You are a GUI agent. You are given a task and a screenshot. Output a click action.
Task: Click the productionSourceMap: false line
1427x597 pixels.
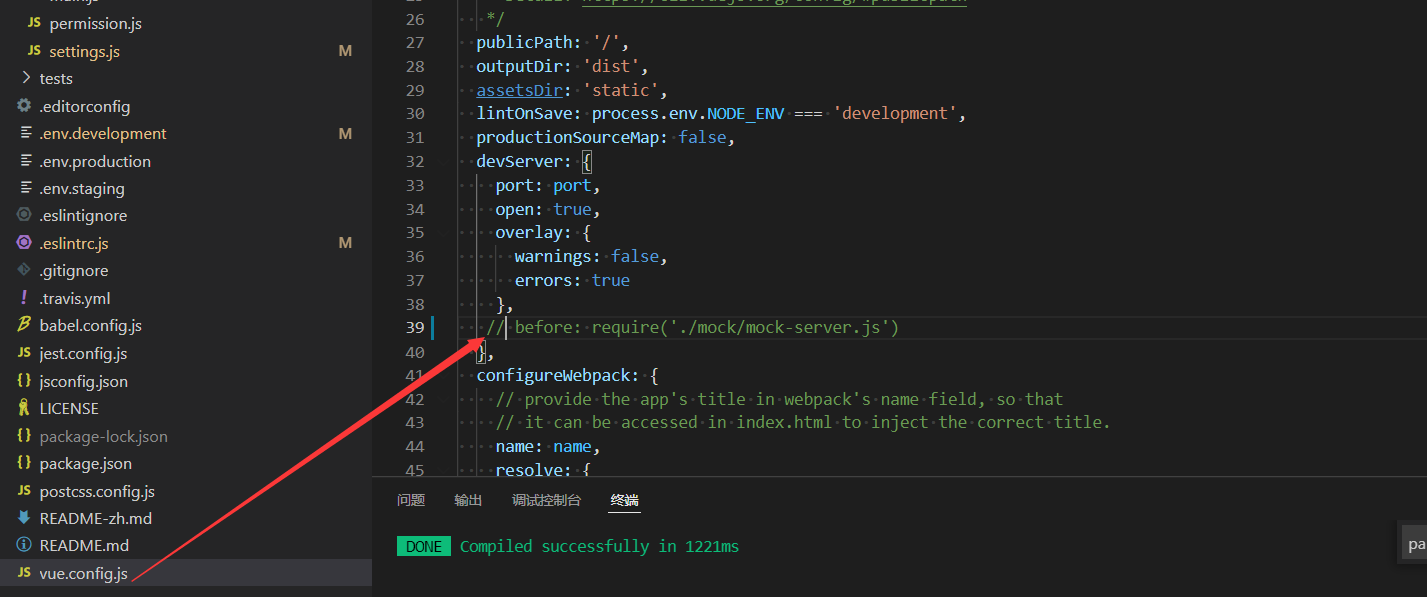point(606,137)
